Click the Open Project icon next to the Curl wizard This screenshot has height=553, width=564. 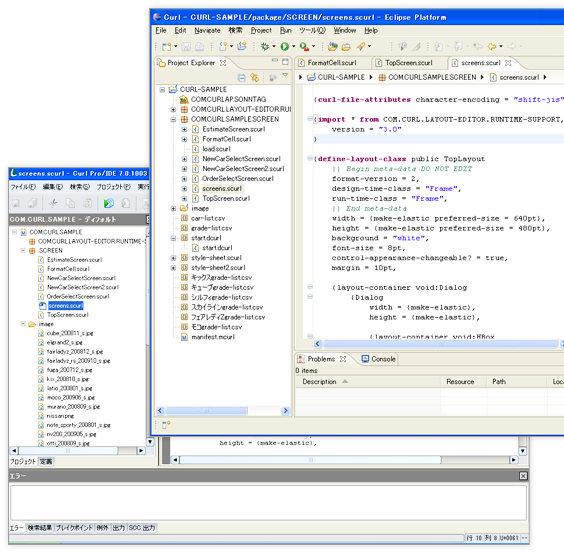[x=242, y=46]
